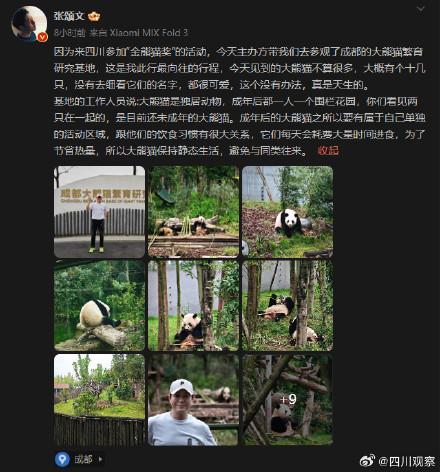View photo of panda eating by the tree
Viewport: 440px width, 472px height.
click(193, 306)
